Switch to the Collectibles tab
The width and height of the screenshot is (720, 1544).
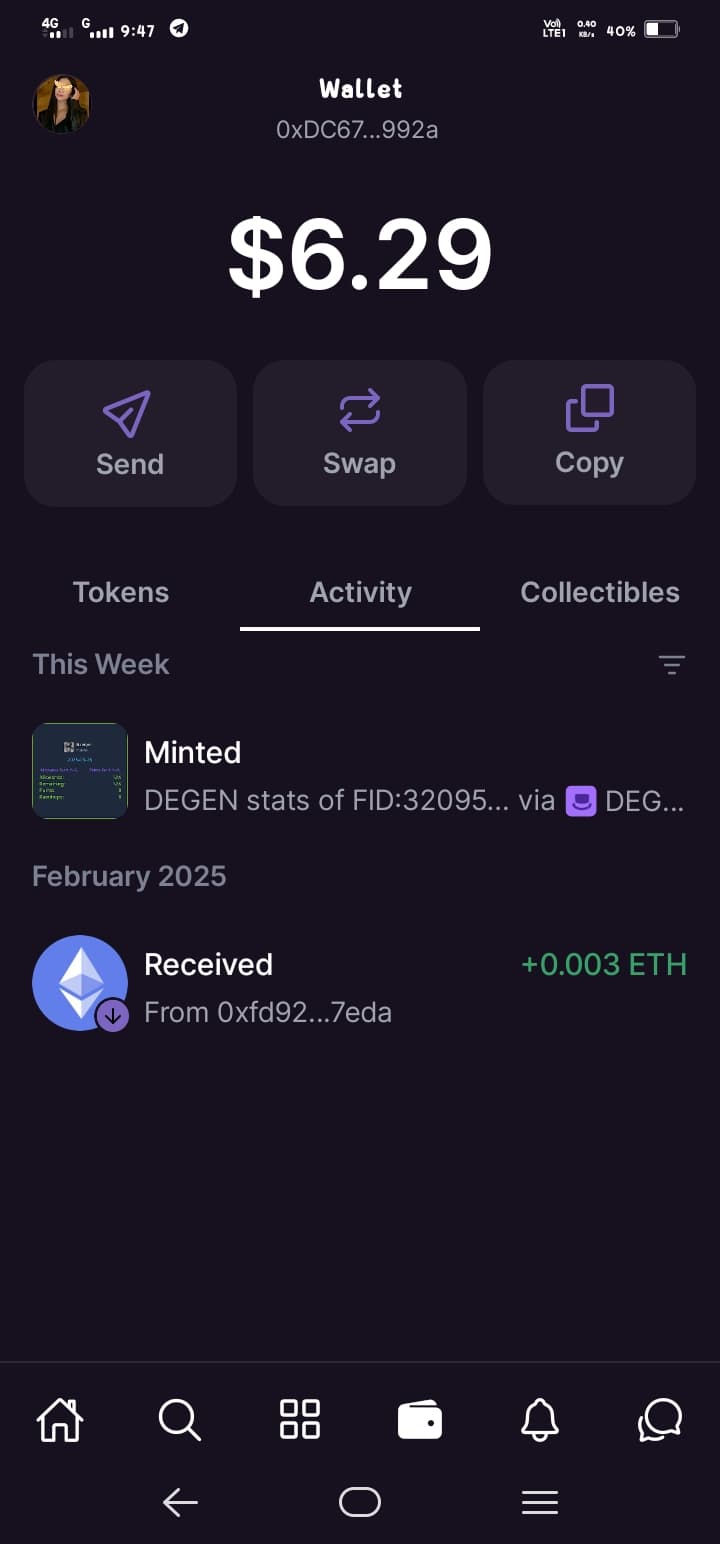(600, 592)
